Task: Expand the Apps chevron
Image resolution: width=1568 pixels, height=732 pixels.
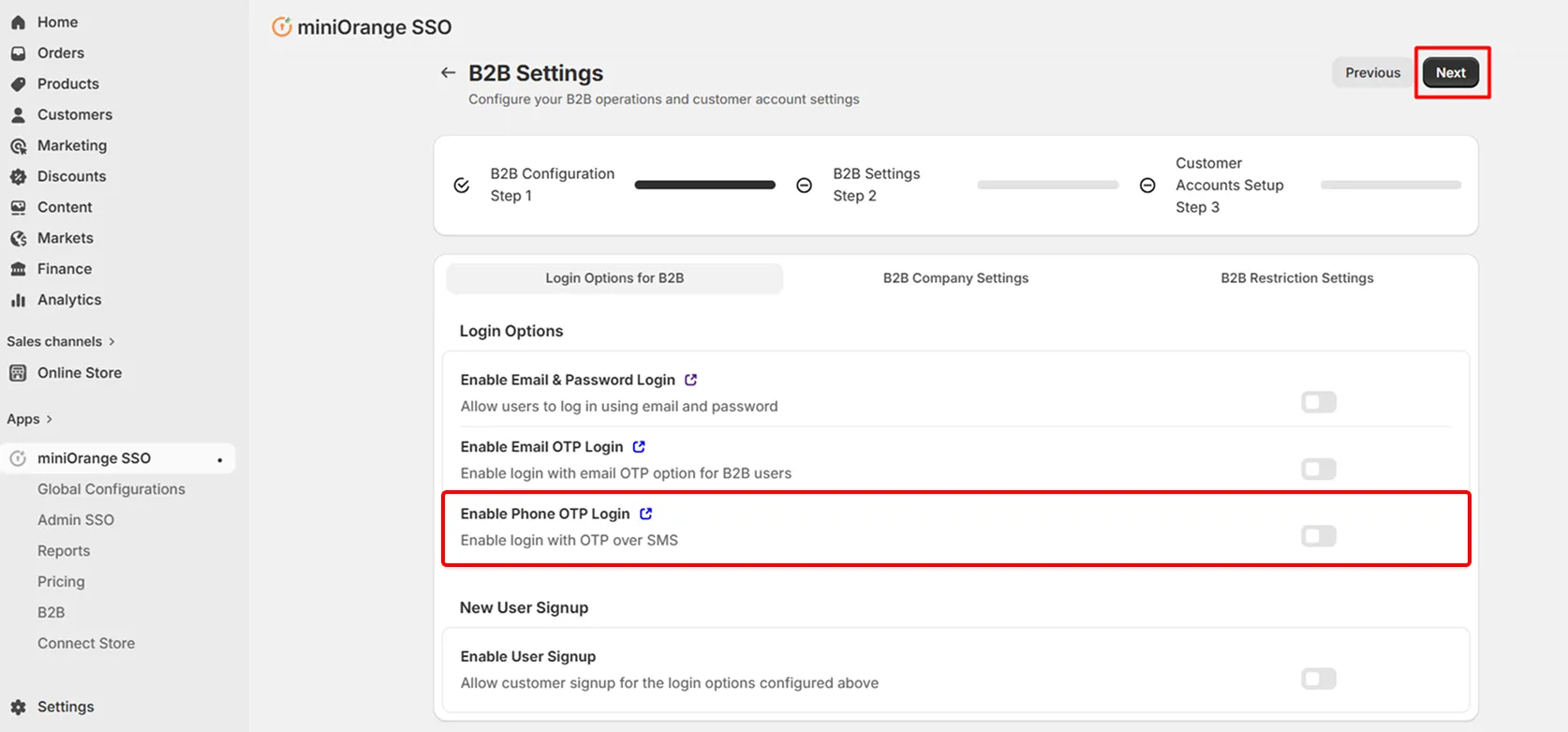Action: point(49,420)
